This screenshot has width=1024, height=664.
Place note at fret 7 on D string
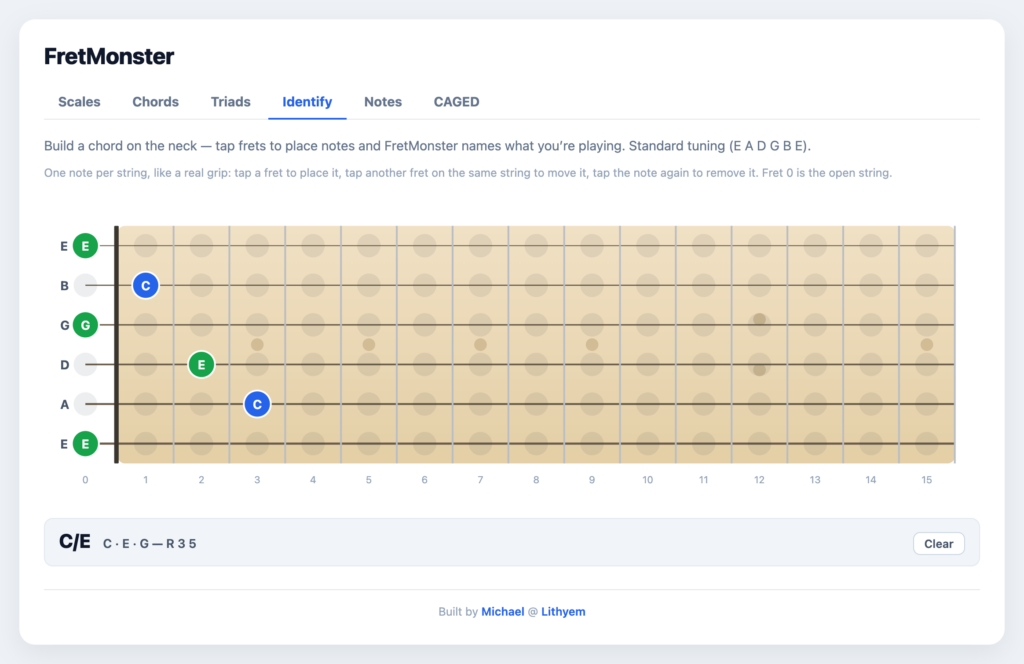click(481, 364)
